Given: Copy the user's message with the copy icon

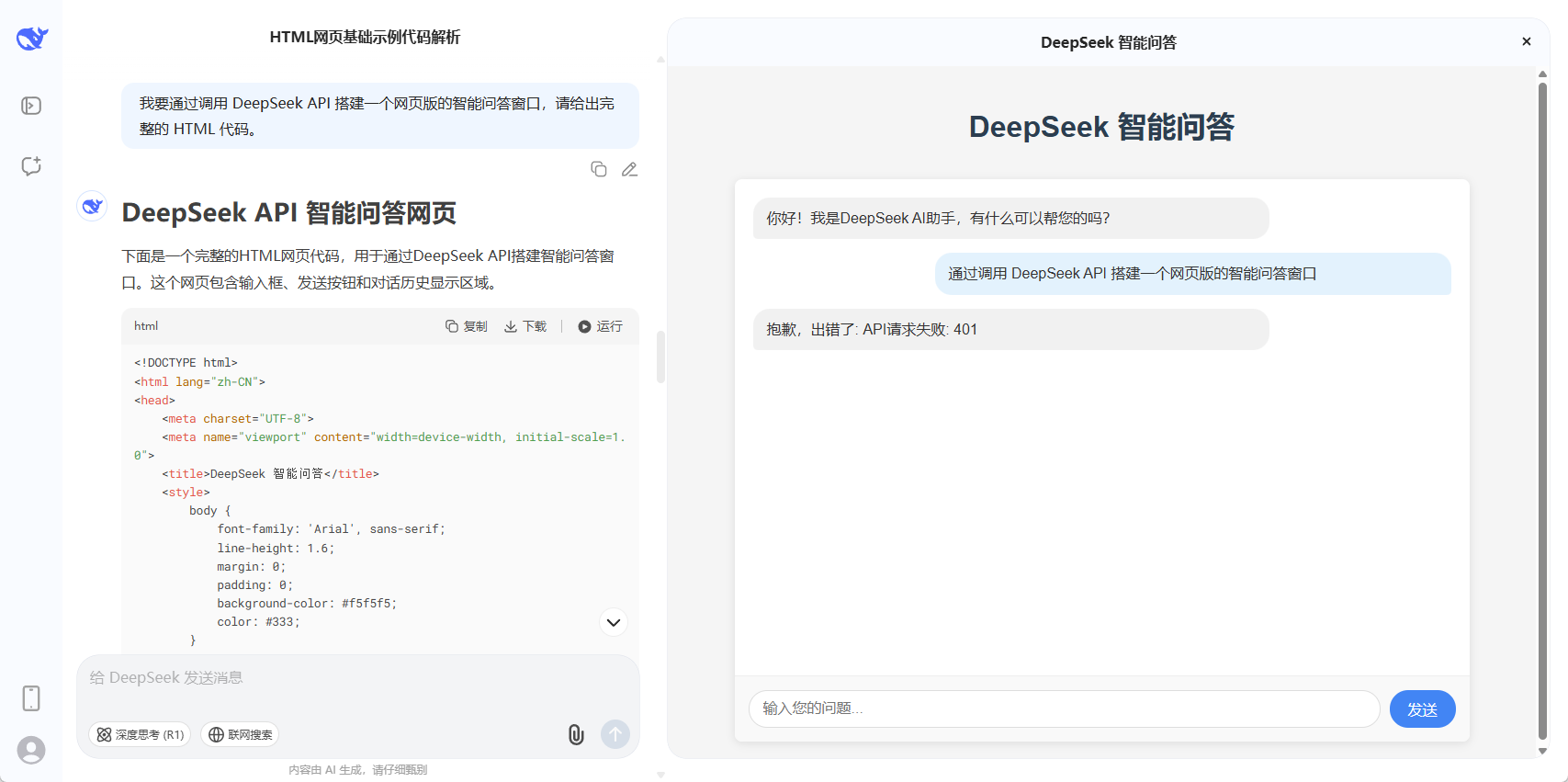Looking at the screenshot, I should [599, 169].
